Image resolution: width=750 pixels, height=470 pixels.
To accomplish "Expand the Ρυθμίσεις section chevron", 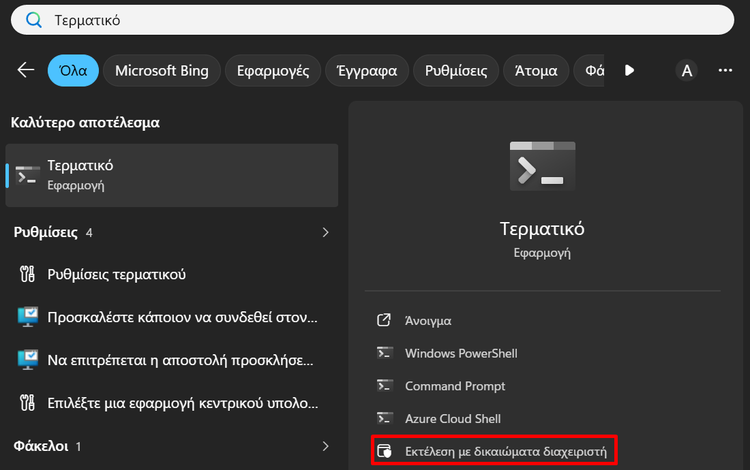I will [324, 232].
